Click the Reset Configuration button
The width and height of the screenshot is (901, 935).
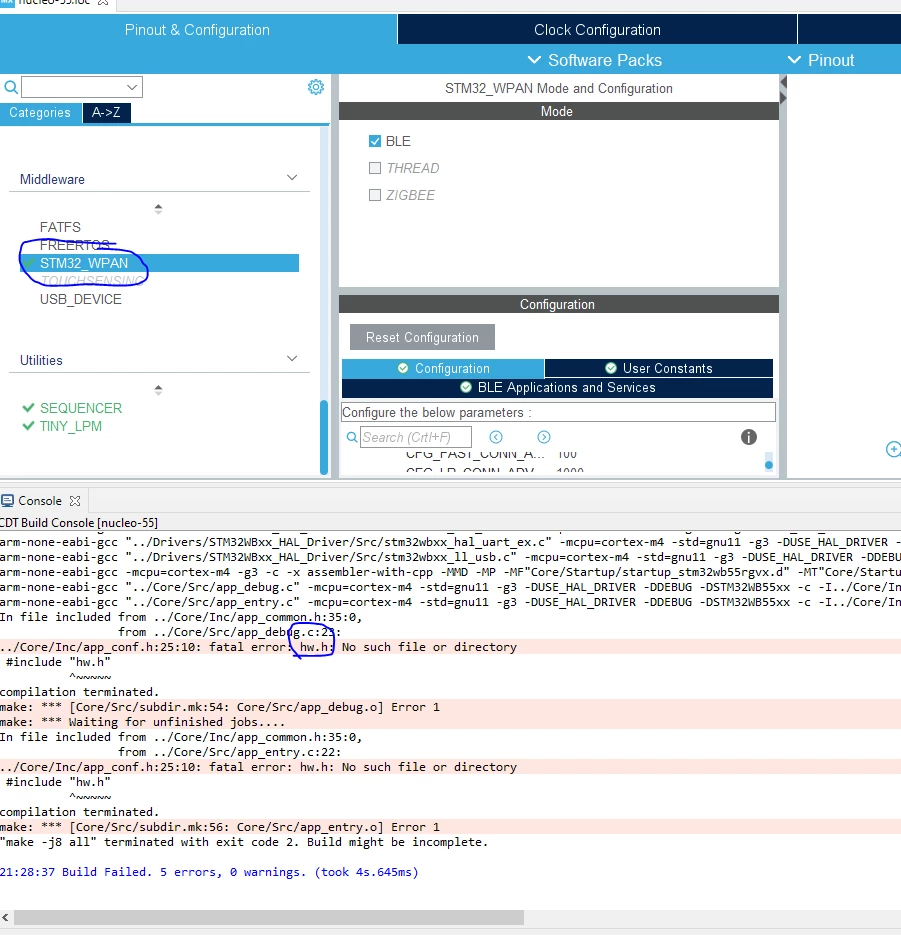tap(422, 338)
